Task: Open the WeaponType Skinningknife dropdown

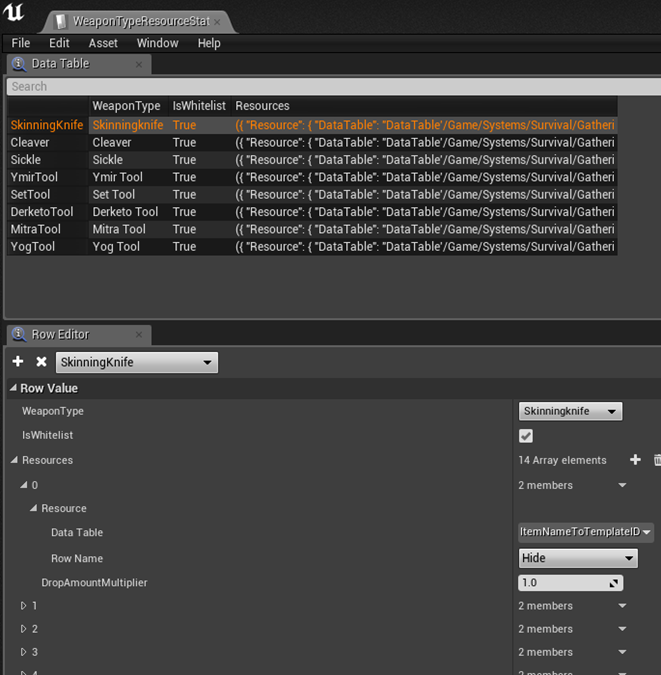Action: [x=570, y=411]
